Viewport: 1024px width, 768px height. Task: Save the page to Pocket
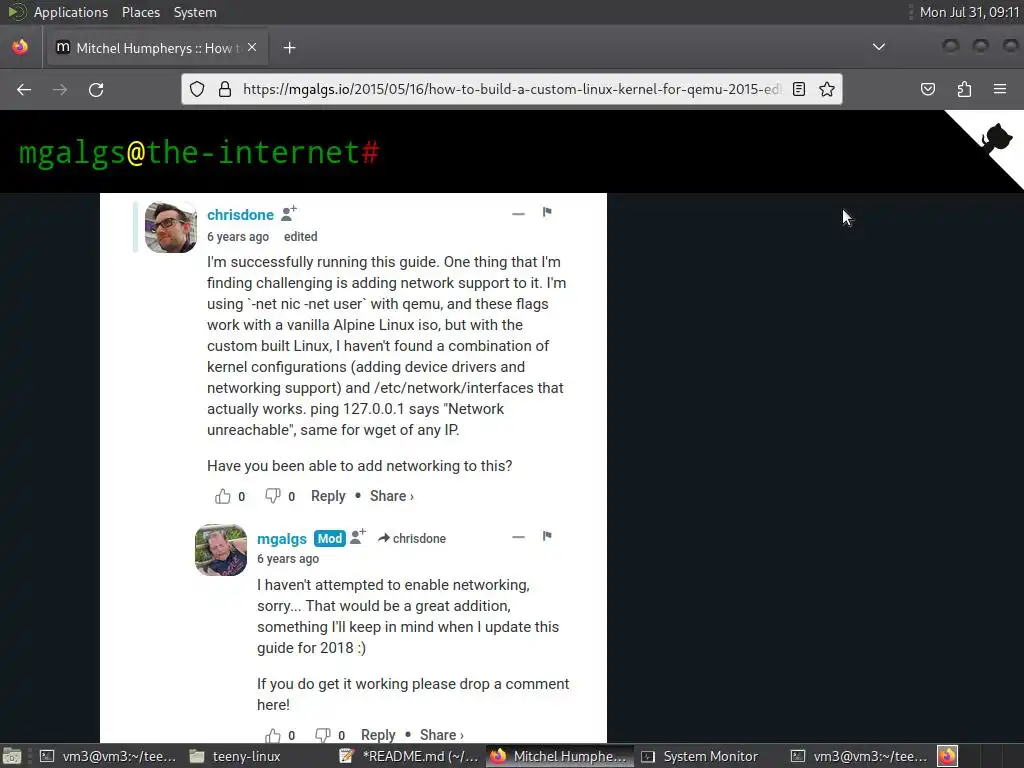pyautogui.click(x=928, y=89)
